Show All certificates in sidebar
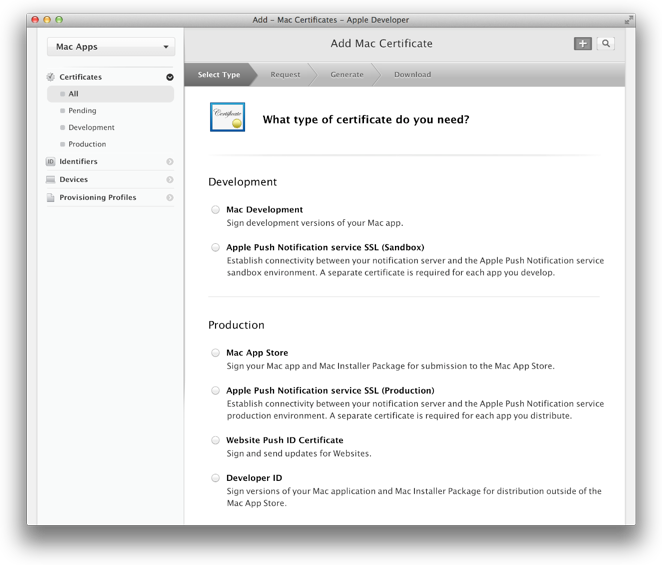Viewport: 662px width, 565px height. [110, 94]
